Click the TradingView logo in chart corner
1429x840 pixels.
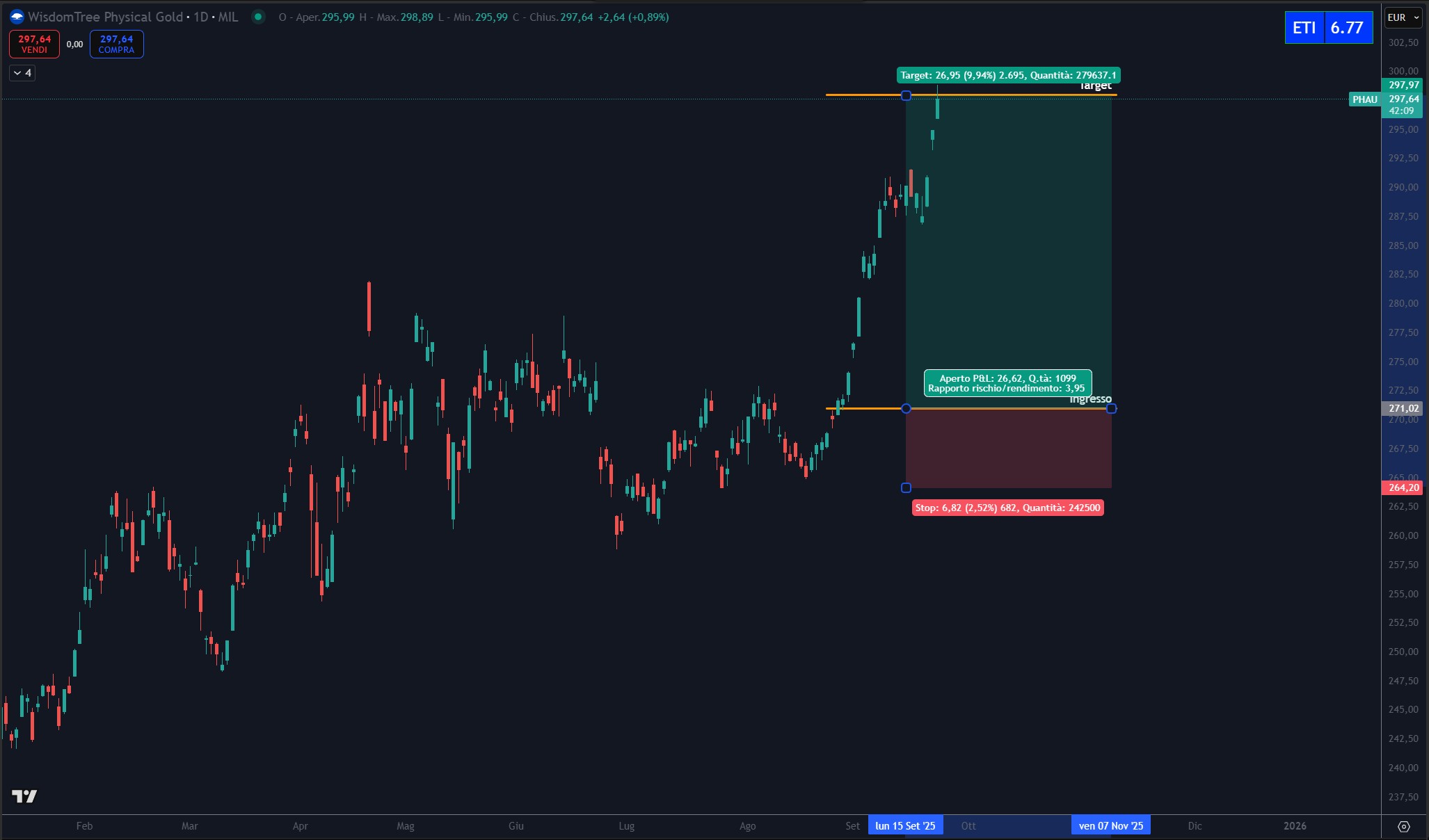pyautogui.click(x=24, y=796)
